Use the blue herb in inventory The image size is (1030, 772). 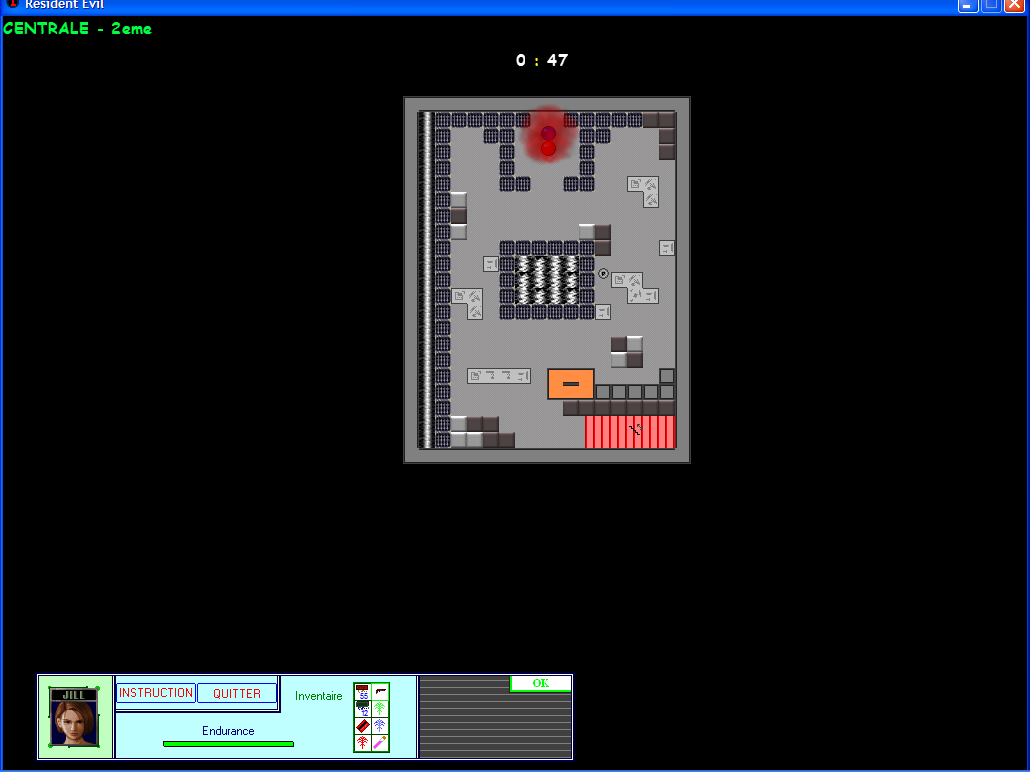pyautogui.click(x=380, y=726)
